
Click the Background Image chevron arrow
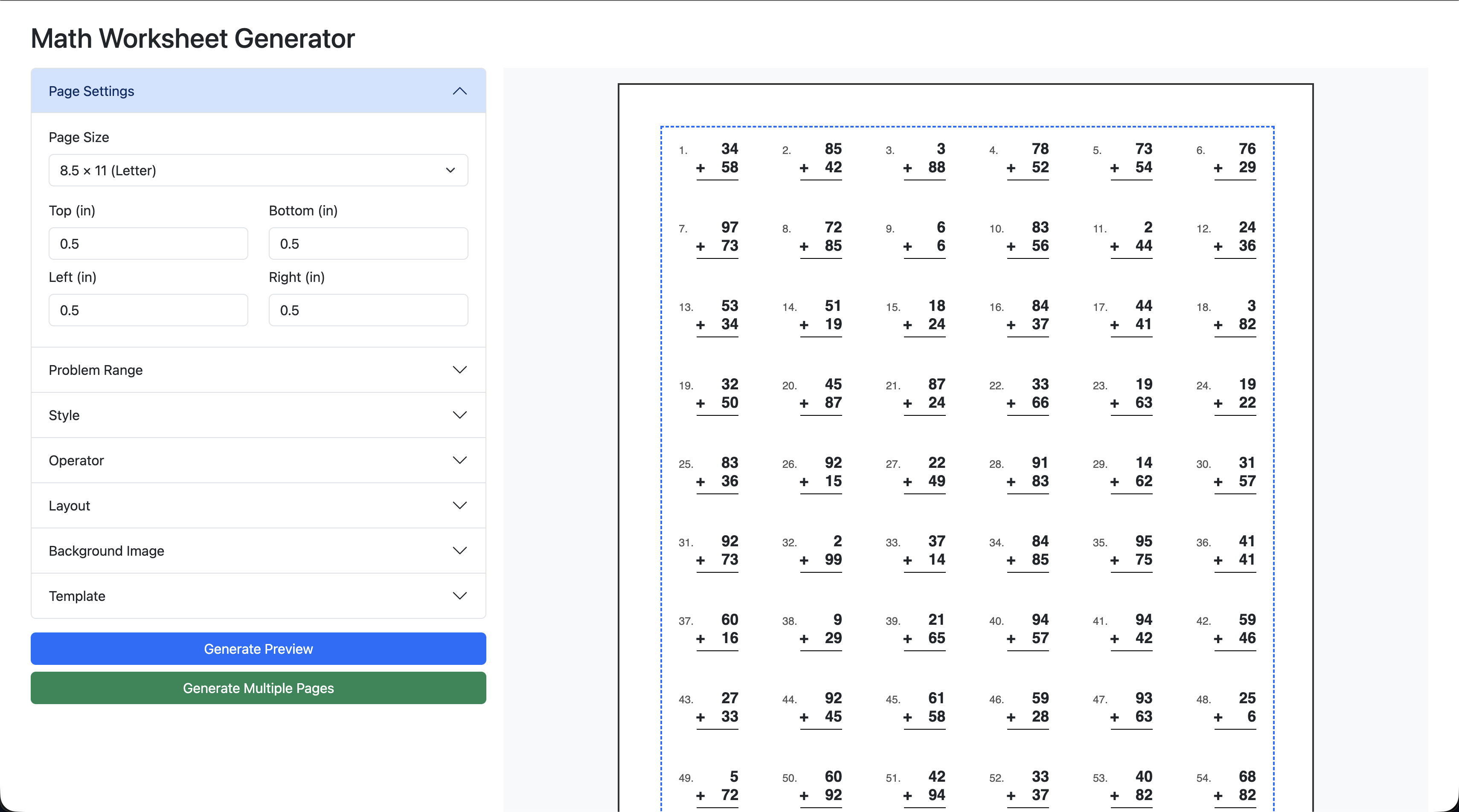point(459,551)
